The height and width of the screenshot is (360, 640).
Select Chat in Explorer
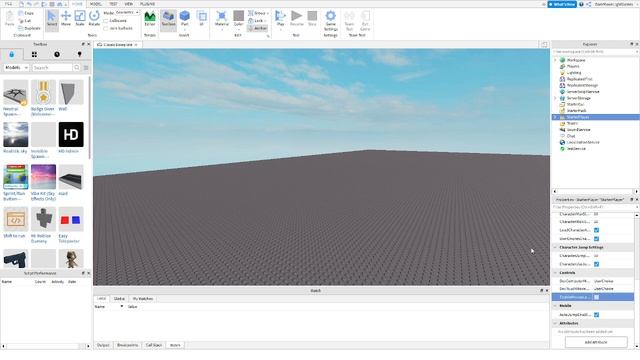click(571, 136)
